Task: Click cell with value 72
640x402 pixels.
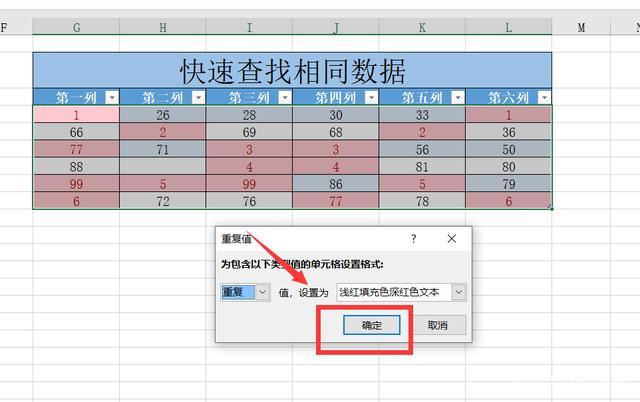Action: click(162, 201)
